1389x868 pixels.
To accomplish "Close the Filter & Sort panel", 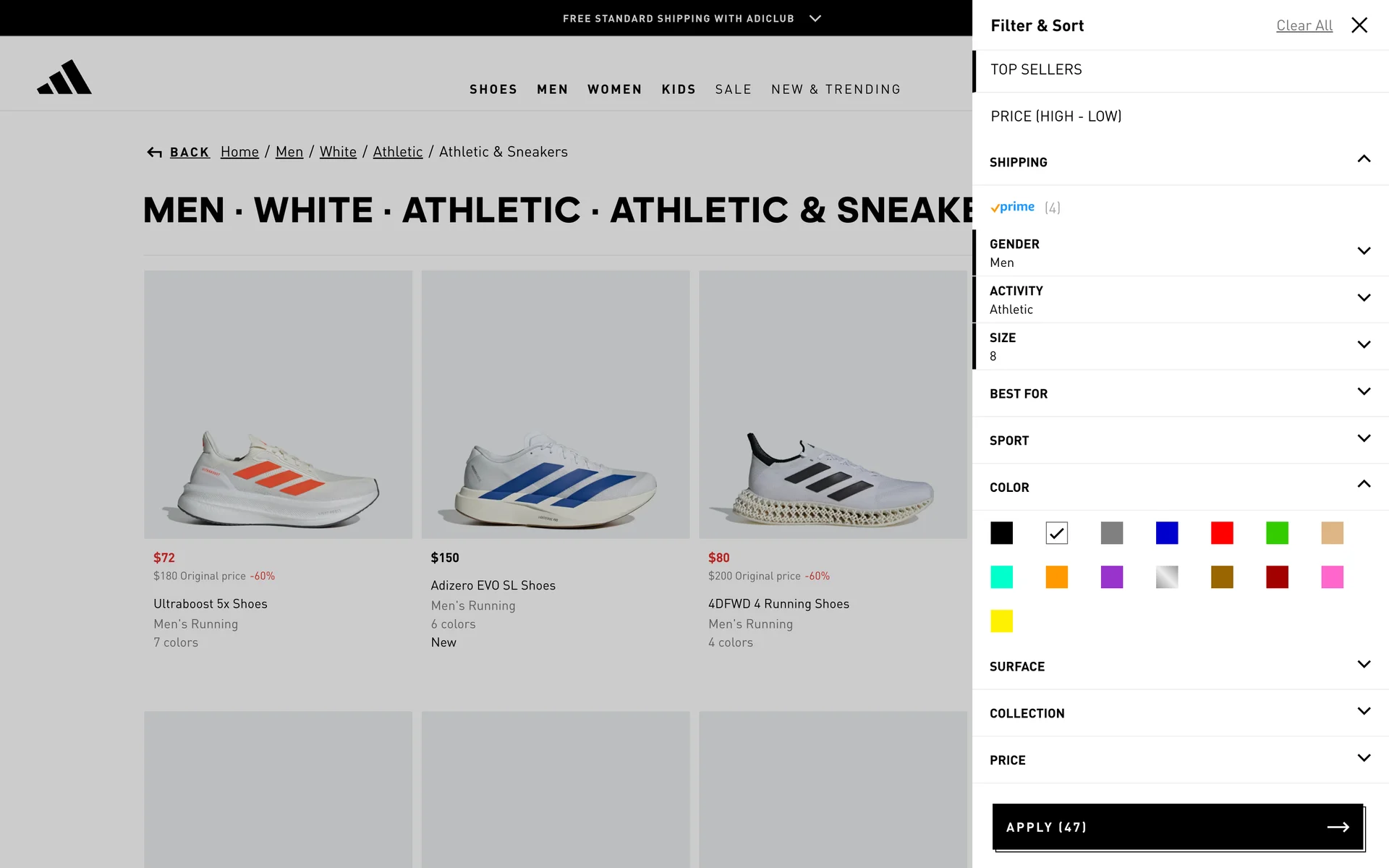I will [x=1359, y=25].
